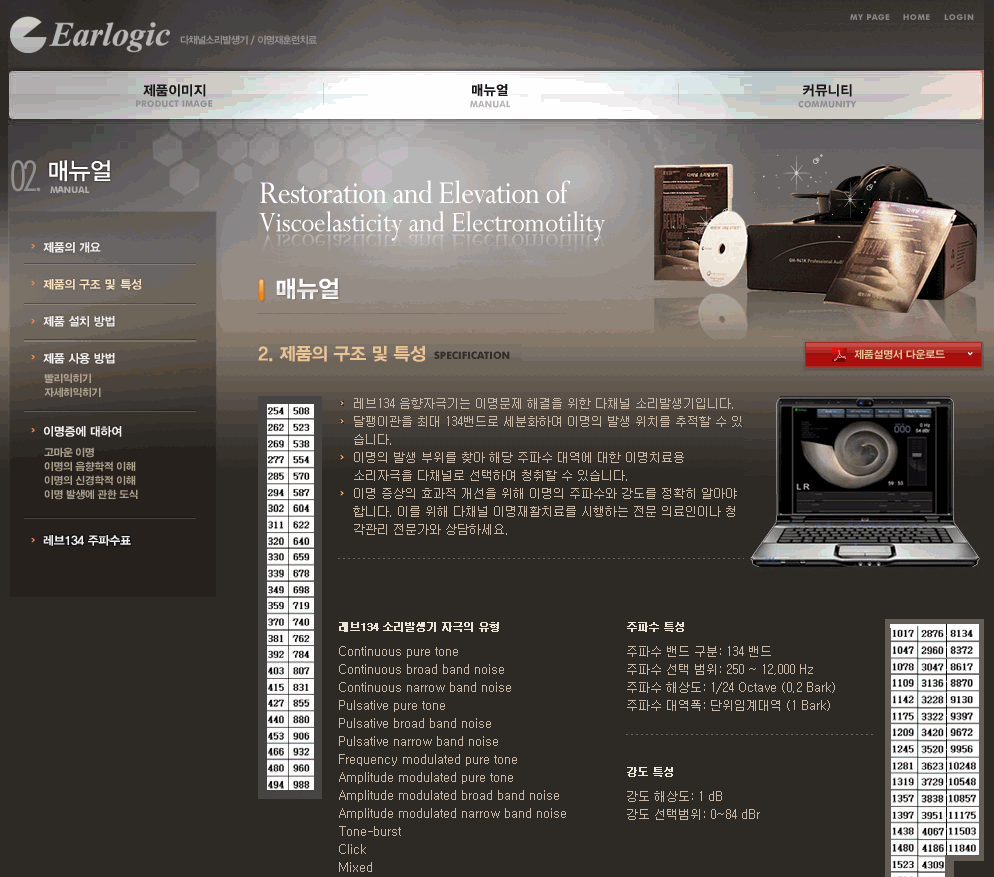Open MY PAGE link
This screenshot has width=994, height=877.
point(869,17)
